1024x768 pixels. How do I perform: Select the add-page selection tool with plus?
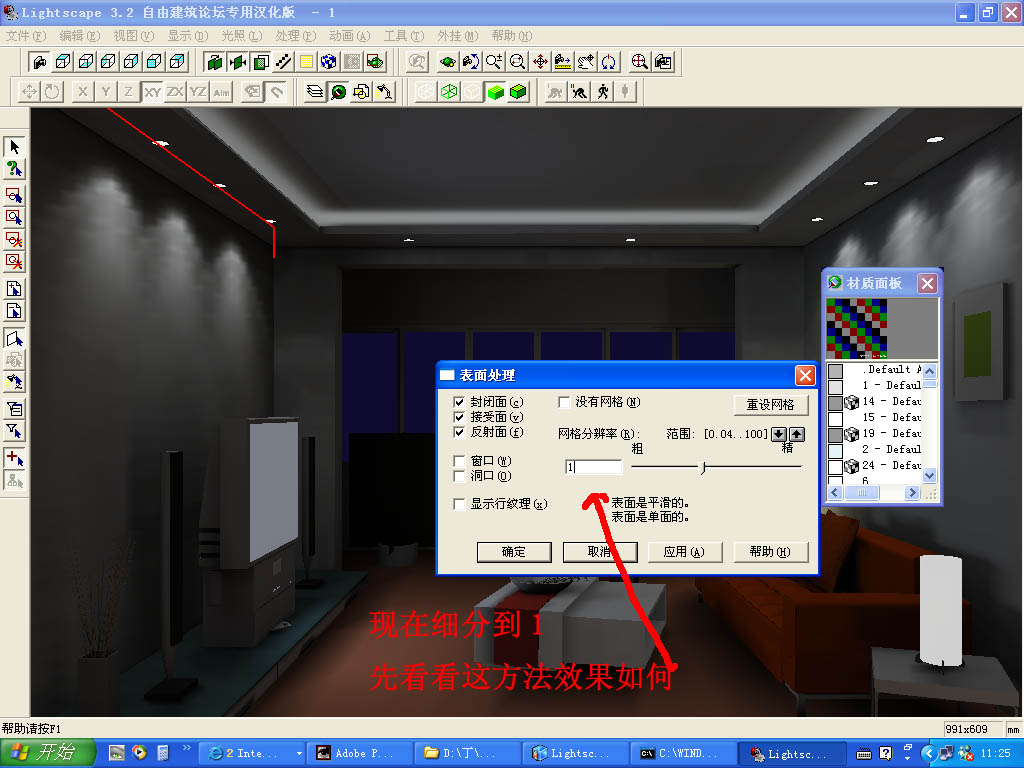(14, 289)
